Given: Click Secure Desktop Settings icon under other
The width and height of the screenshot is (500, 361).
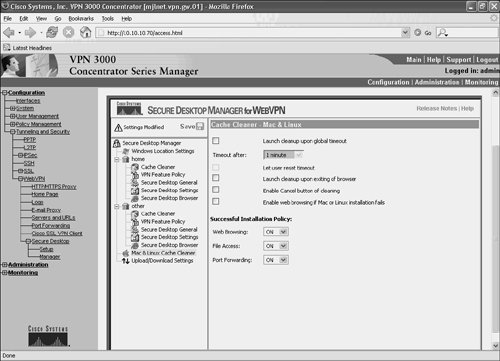Looking at the screenshot, I should pos(135,237).
